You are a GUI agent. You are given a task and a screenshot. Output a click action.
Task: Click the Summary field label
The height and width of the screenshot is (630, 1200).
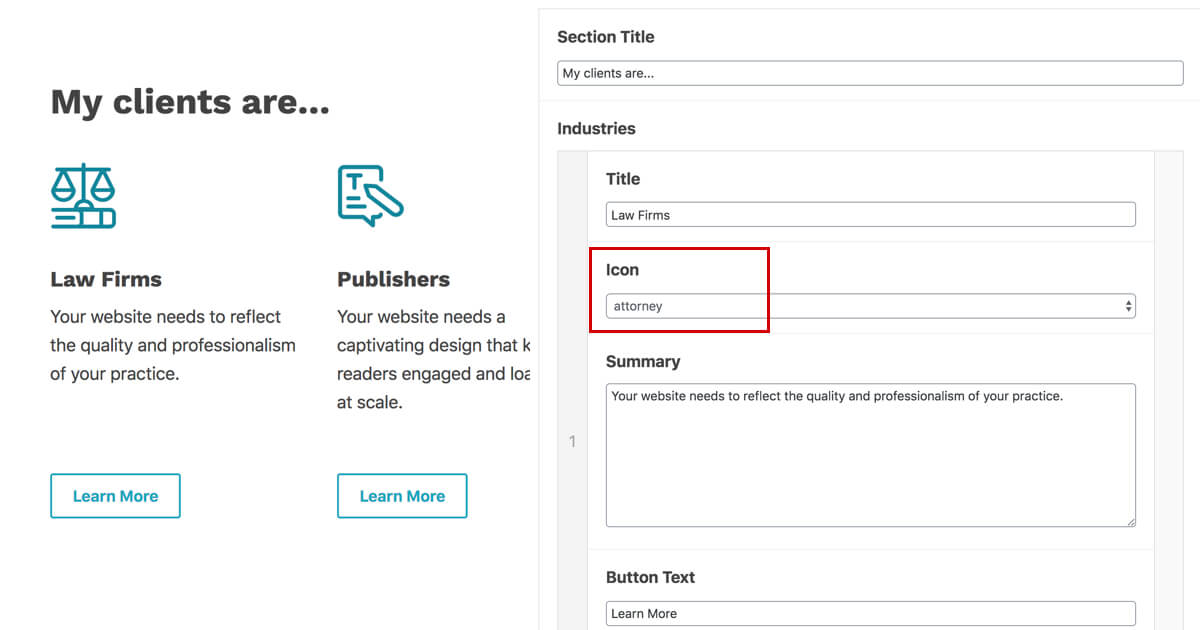643,361
